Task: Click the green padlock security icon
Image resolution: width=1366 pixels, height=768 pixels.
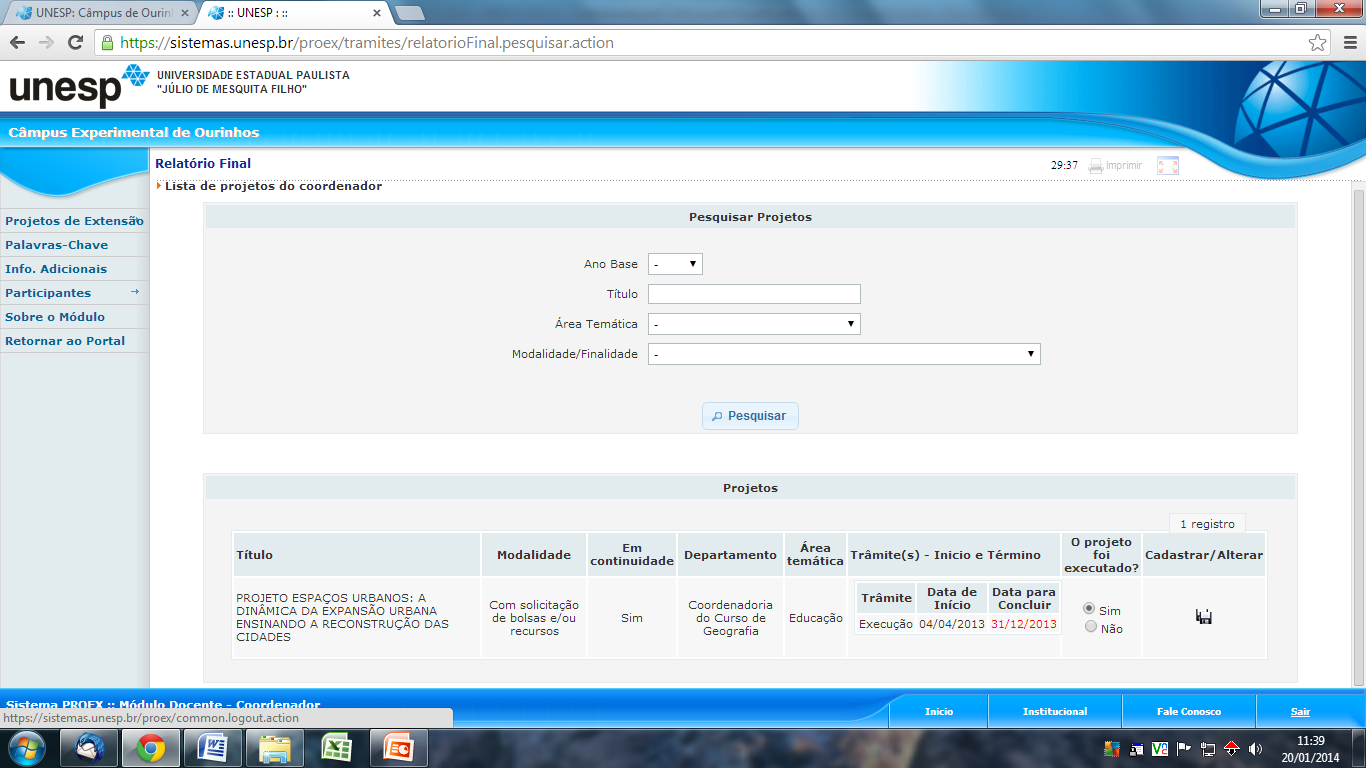Action: (x=108, y=43)
